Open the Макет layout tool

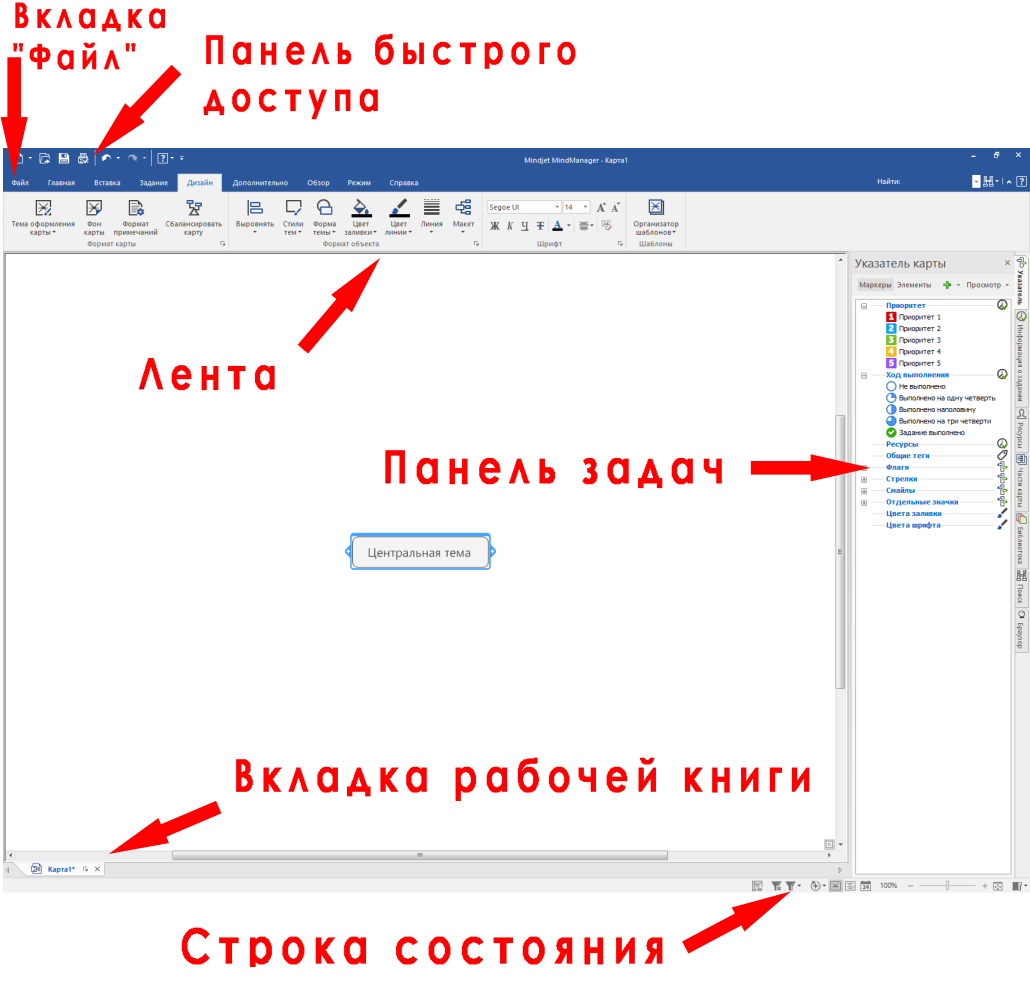coord(463,208)
